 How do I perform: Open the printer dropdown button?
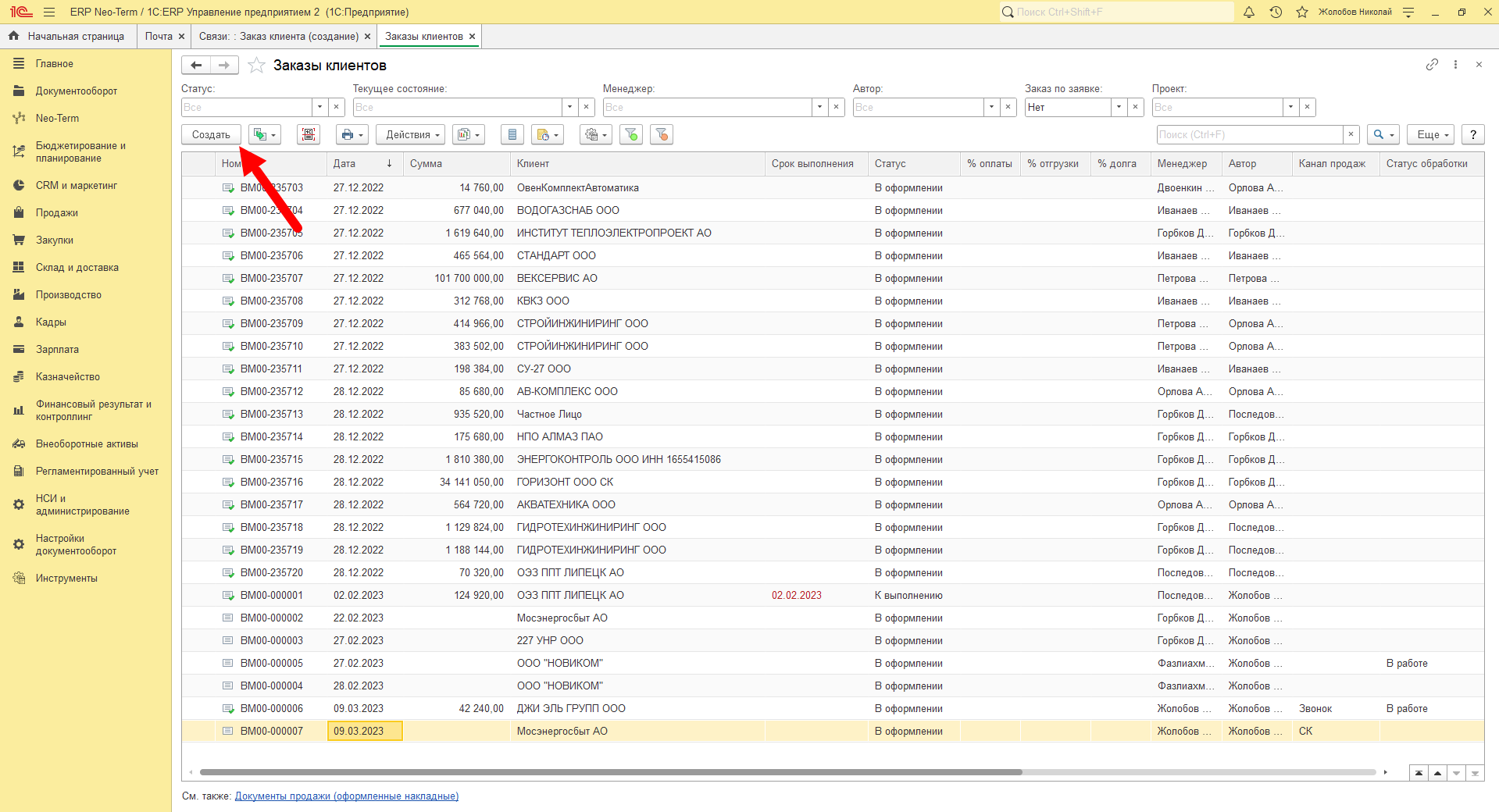pos(352,134)
